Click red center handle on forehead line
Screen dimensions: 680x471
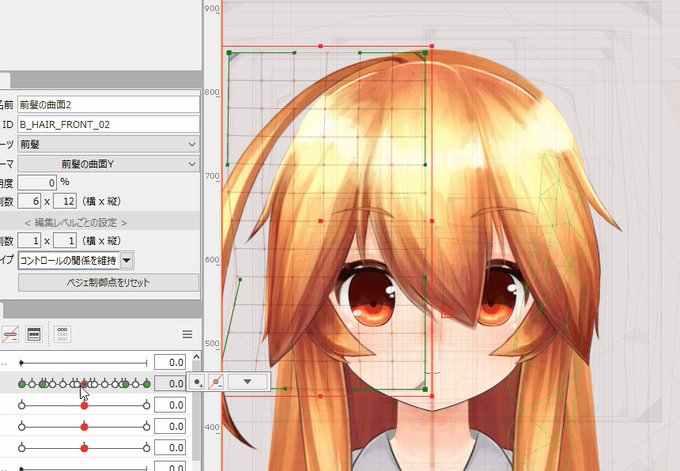[321, 221]
